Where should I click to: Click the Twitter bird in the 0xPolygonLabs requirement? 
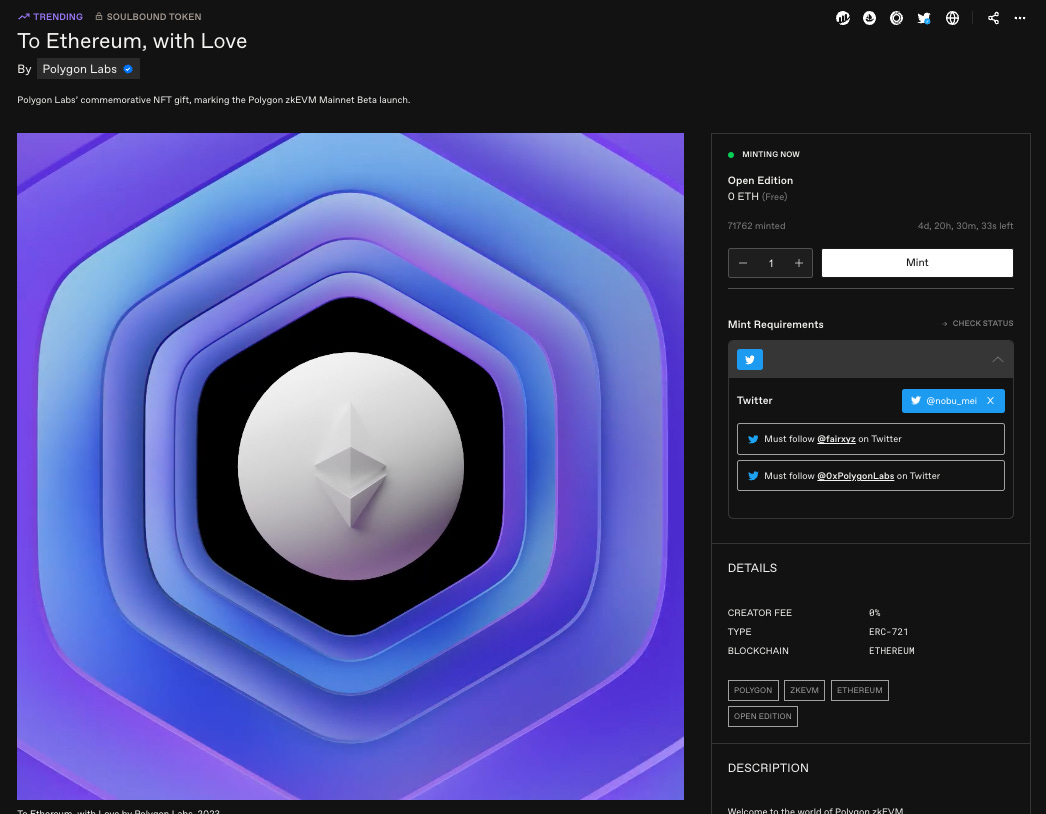click(753, 476)
